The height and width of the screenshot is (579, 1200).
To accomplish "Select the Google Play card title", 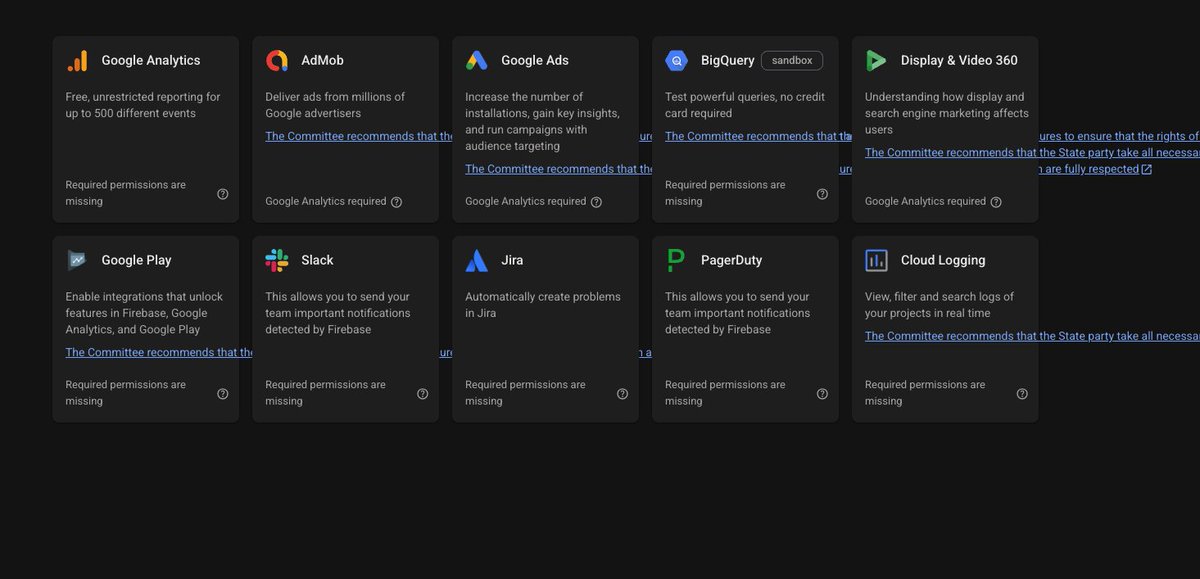I will [136, 261].
